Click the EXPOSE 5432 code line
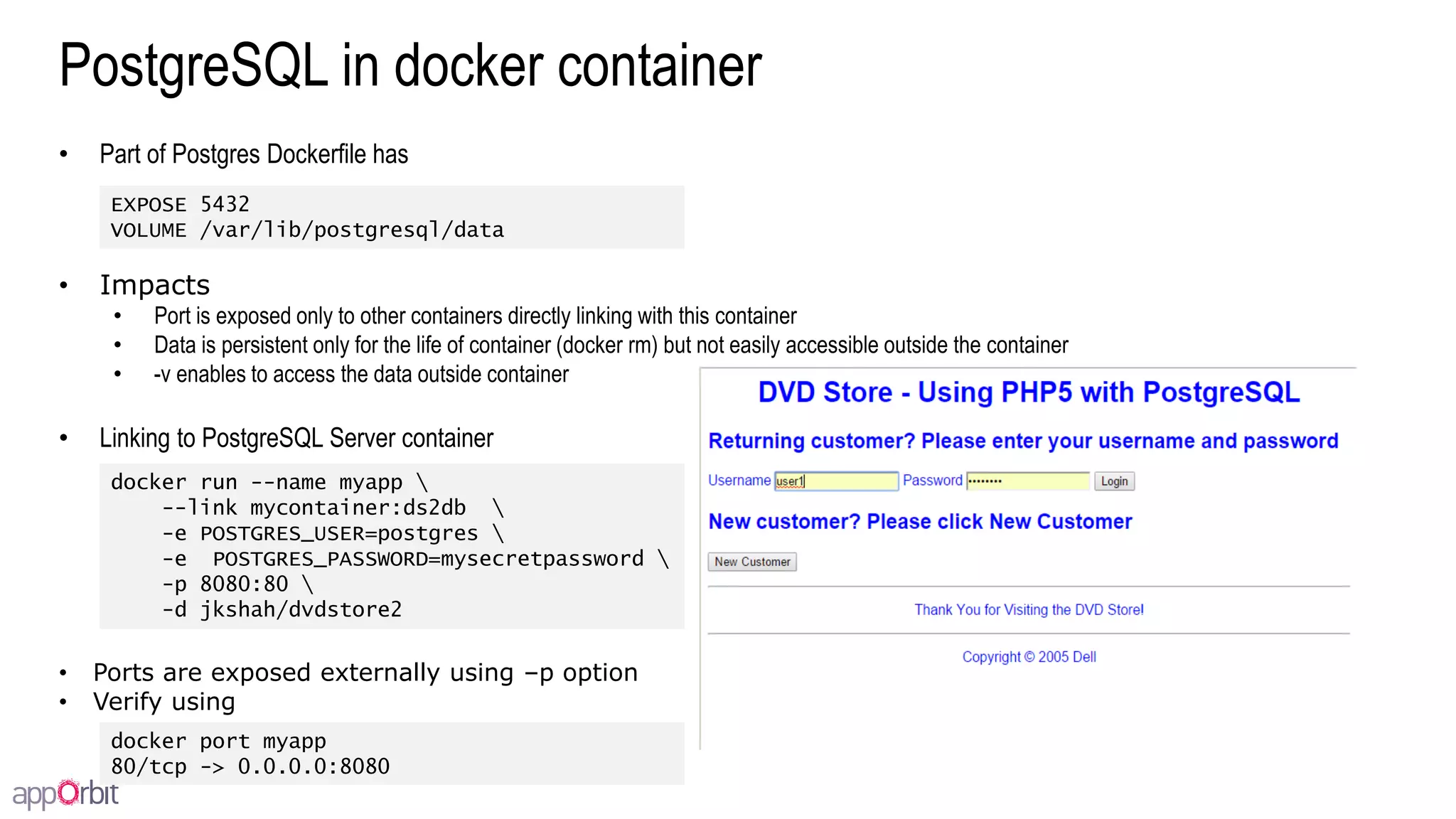The height and width of the screenshot is (819, 1456). pyautogui.click(x=181, y=205)
